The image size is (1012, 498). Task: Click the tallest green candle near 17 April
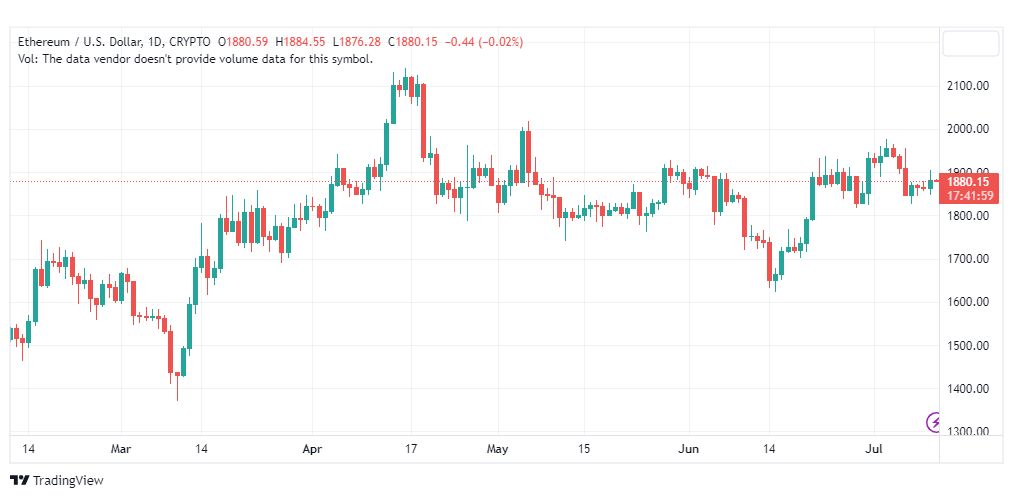pyautogui.click(x=393, y=104)
